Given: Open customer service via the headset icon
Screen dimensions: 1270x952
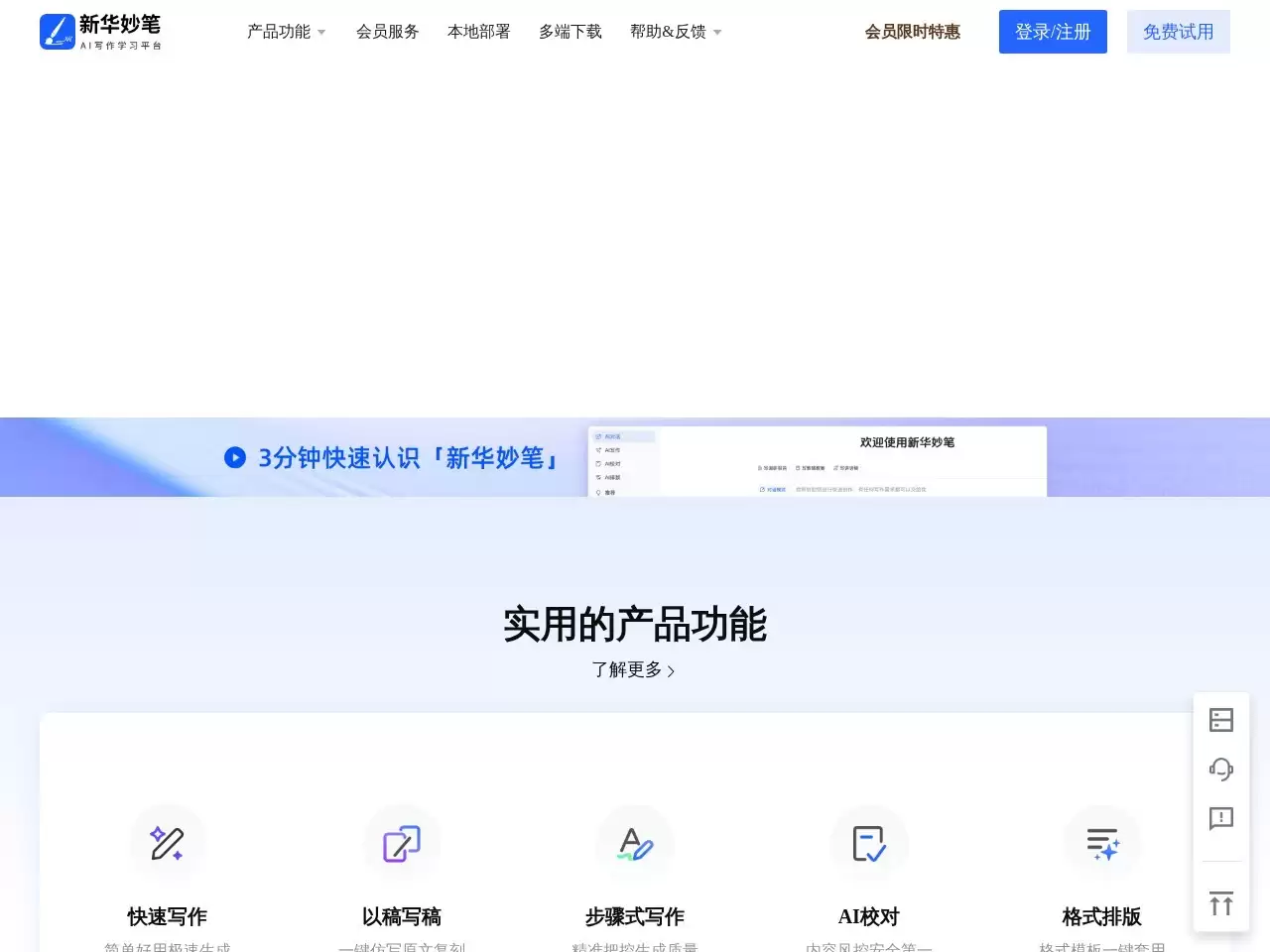Looking at the screenshot, I should [x=1220, y=770].
